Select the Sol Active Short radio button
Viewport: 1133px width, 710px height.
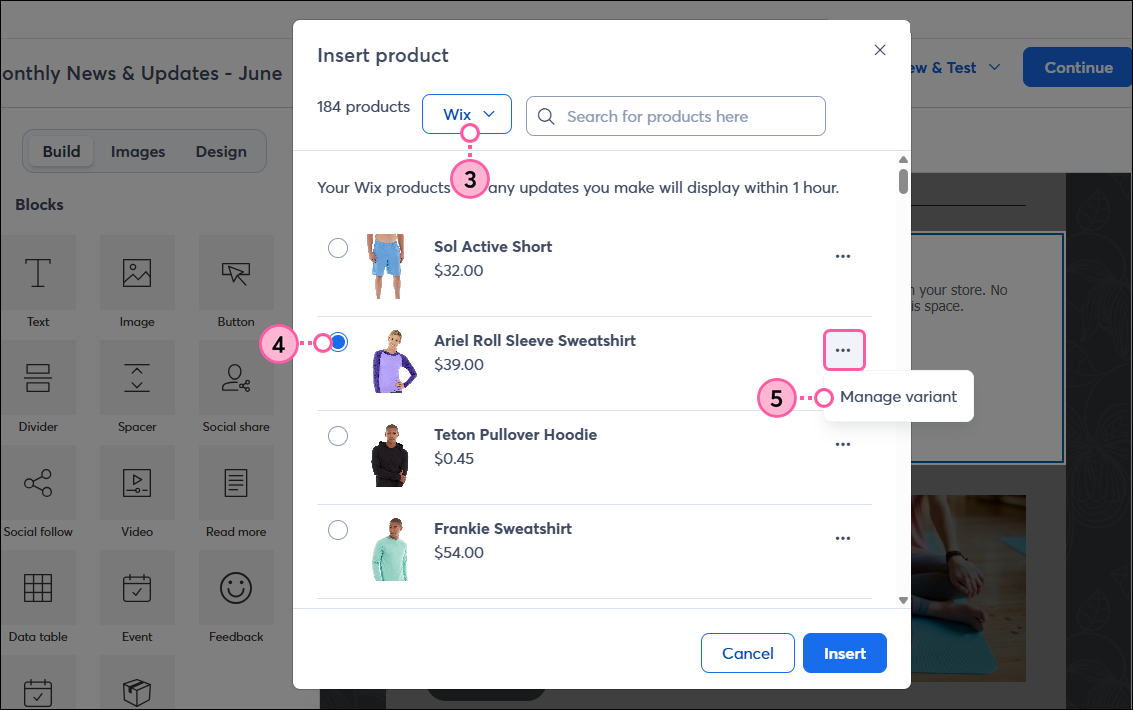[x=338, y=247]
